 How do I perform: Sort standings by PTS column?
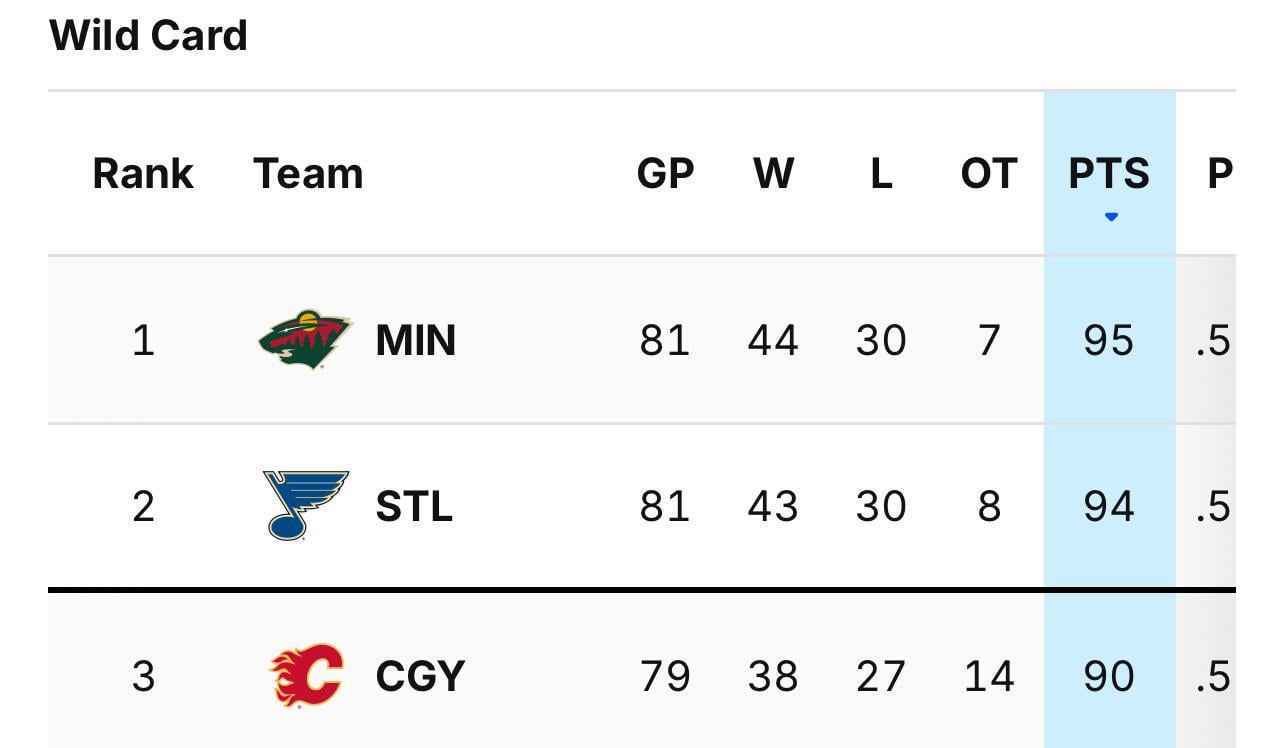1109,174
